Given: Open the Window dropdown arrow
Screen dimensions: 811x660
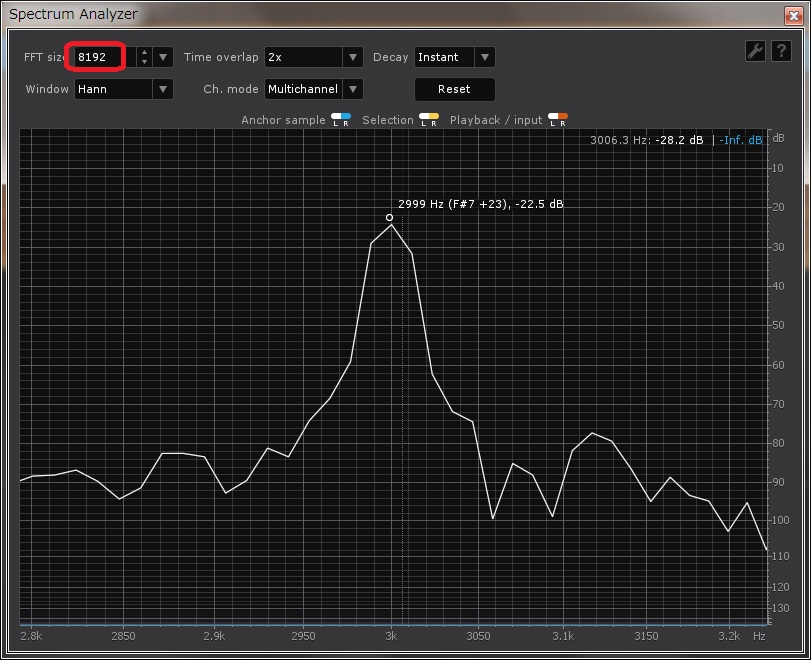Looking at the screenshot, I should coord(163,89).
